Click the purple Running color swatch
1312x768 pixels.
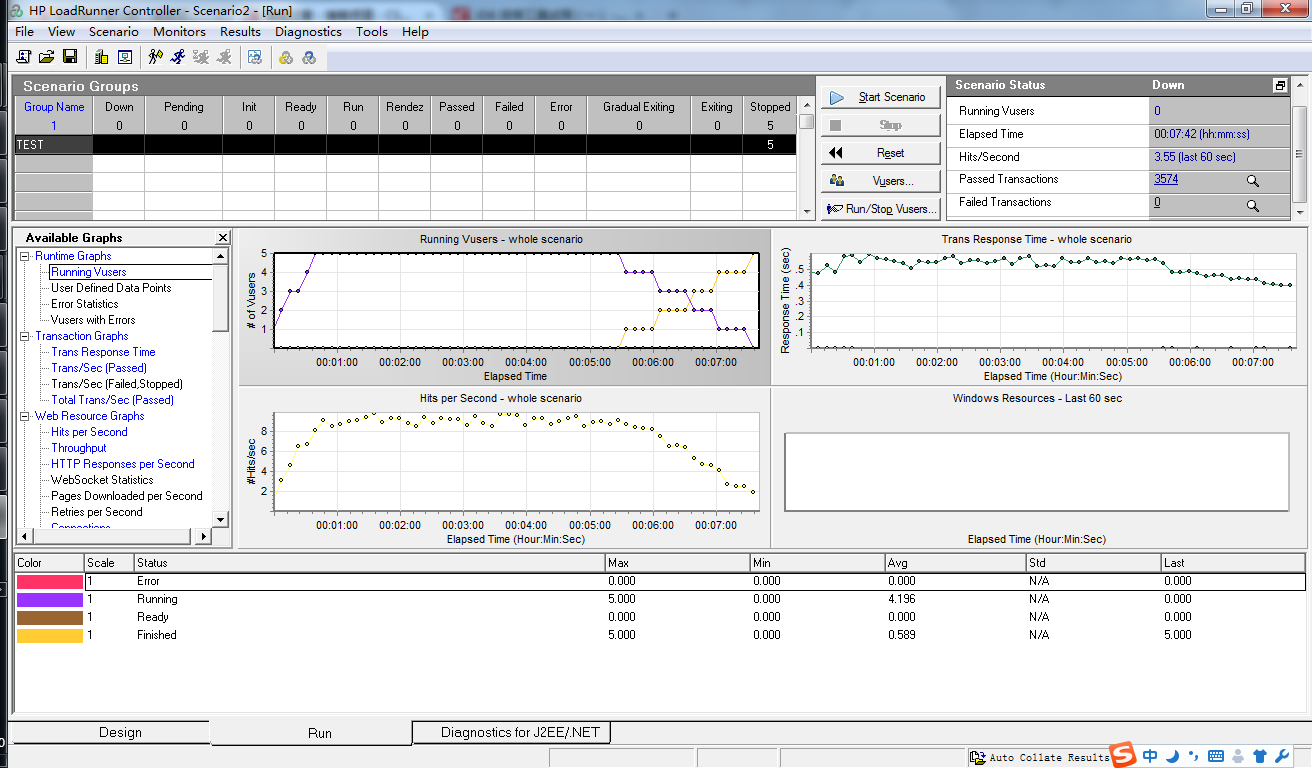50,599
